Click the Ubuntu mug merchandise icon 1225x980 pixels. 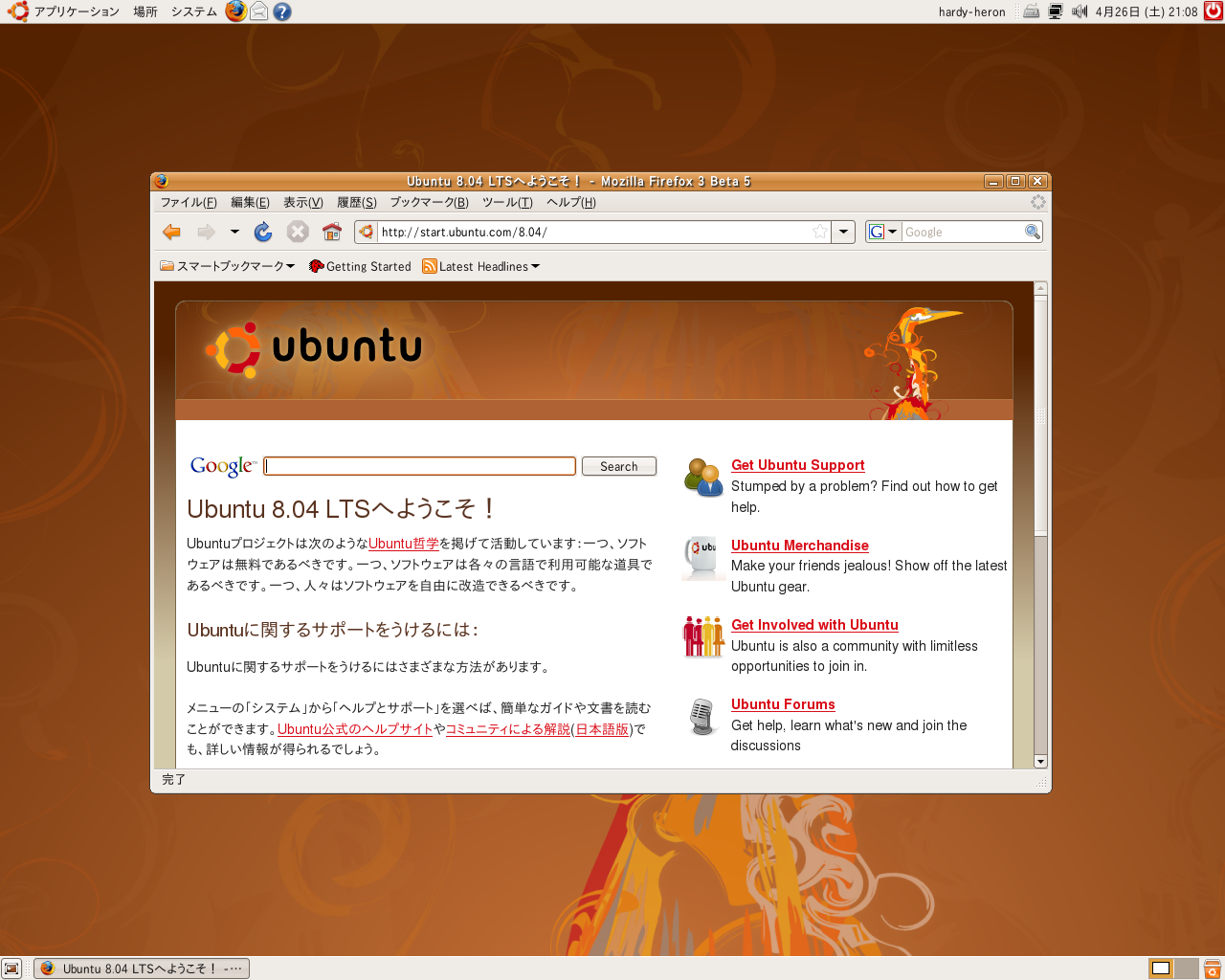click(x=703, y=558)
